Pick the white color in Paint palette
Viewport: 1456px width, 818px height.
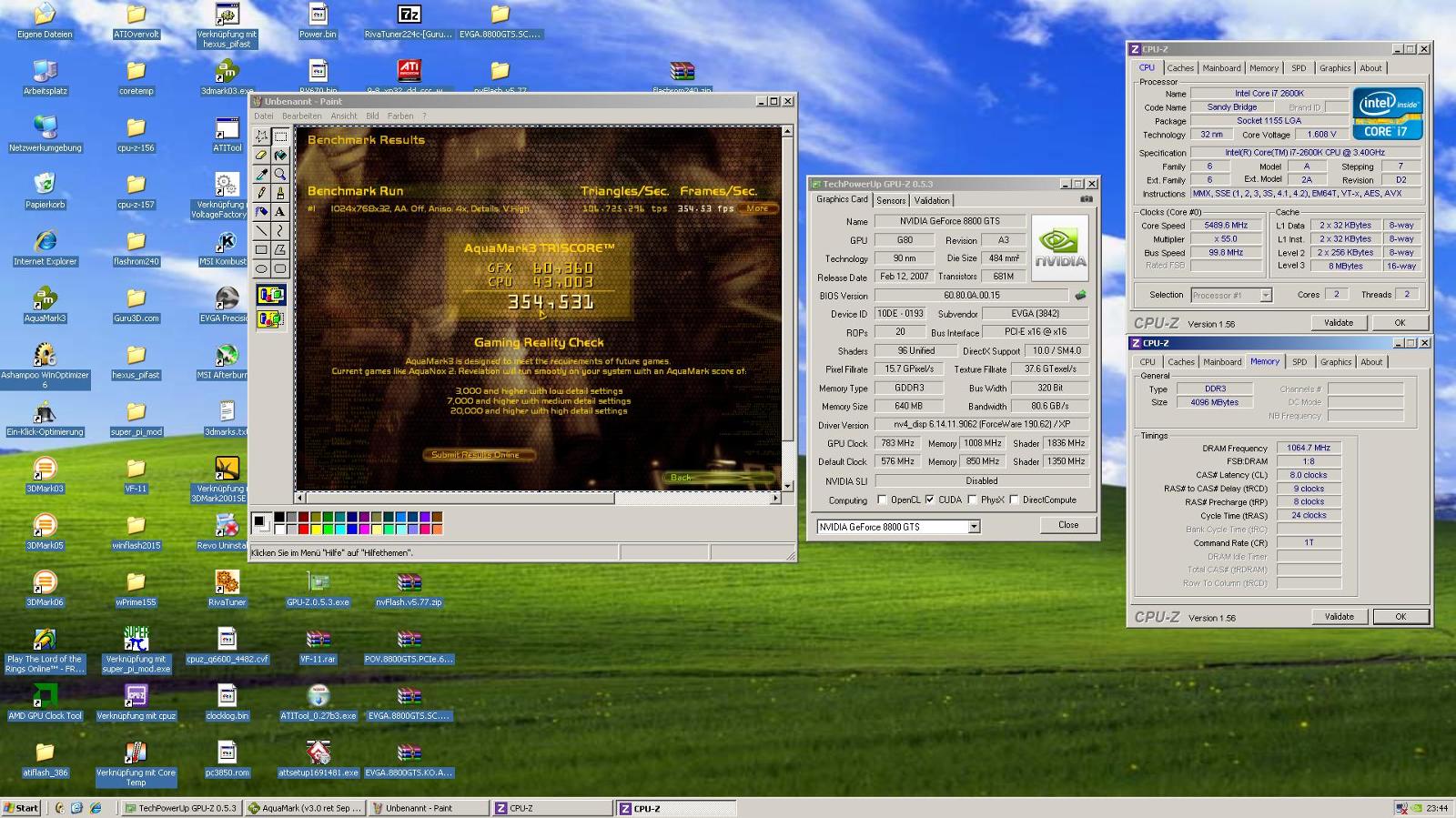click(x=279, y=529)
